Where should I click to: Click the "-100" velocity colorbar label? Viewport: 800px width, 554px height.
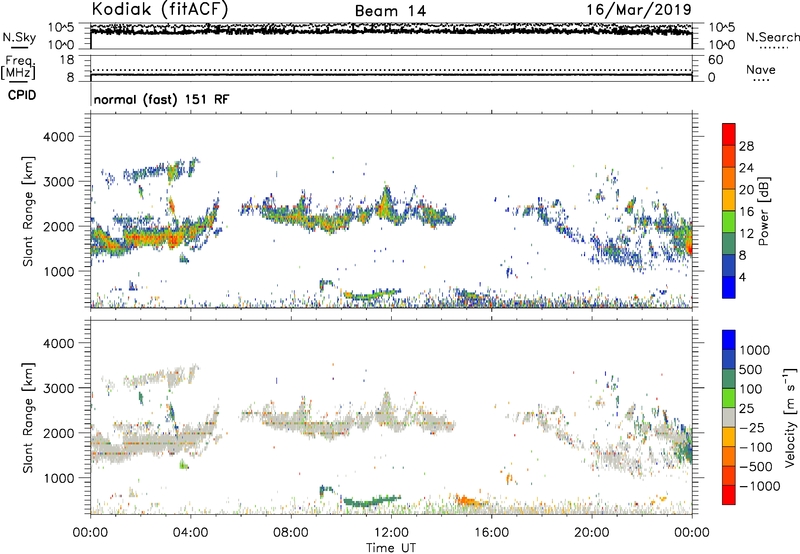(x=756, y=447)
